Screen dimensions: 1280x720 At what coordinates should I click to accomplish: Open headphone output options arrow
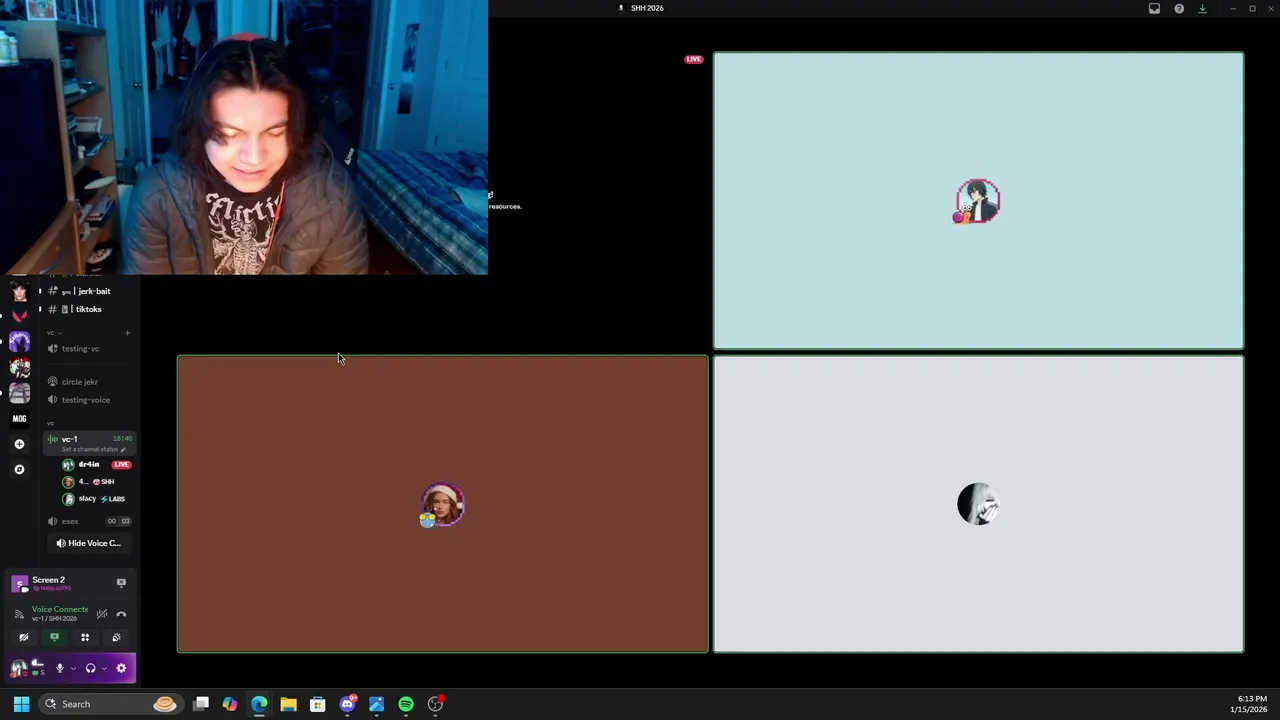103,668
